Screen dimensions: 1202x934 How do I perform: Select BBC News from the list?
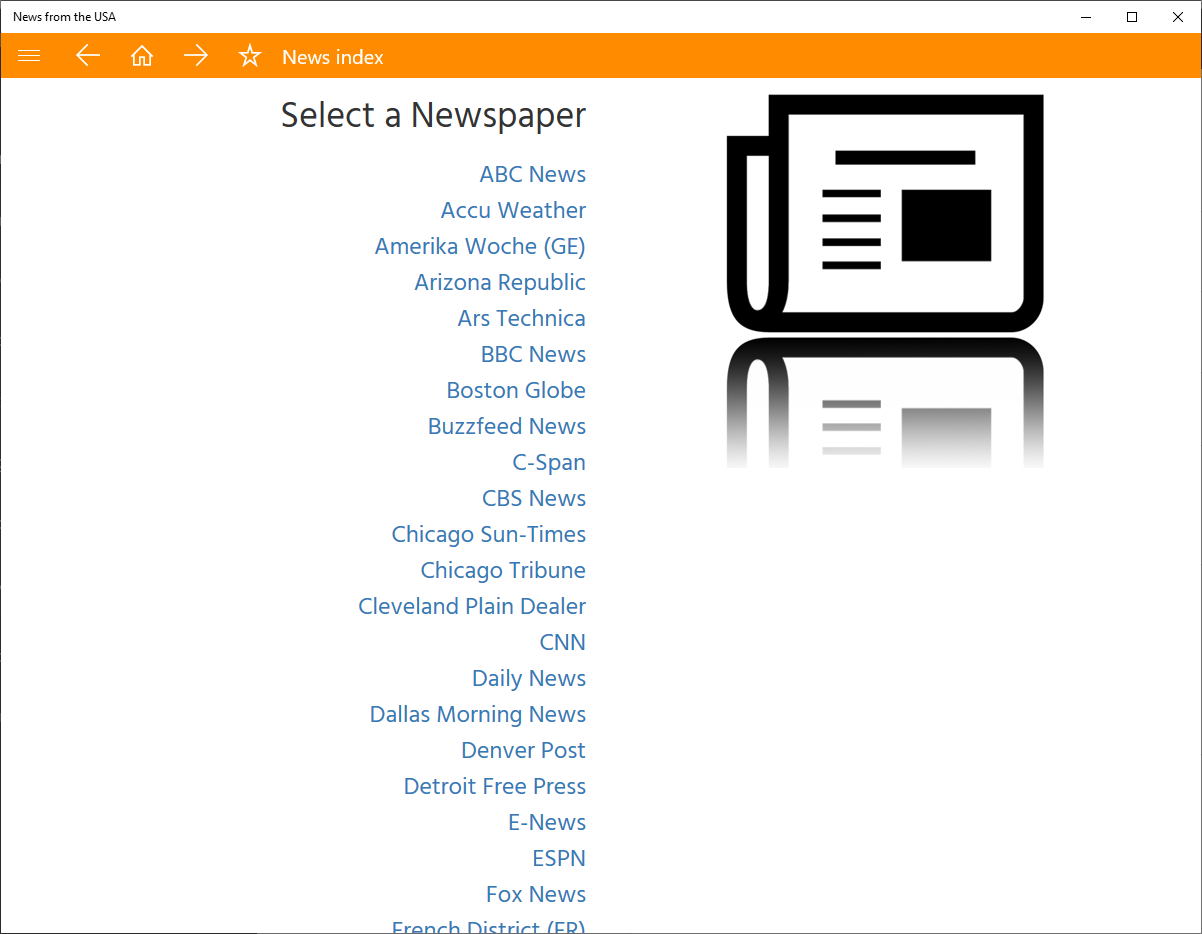click(x=533, y=354)
